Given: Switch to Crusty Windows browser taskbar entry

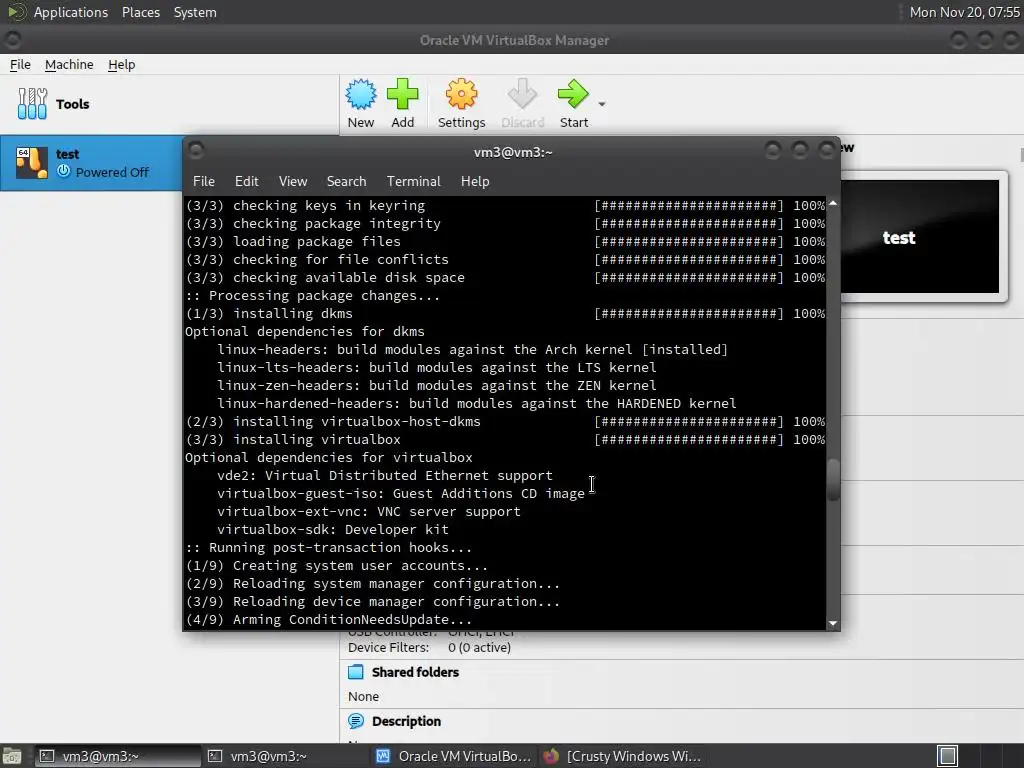Looking at the screenshot, I should coord(622,756).
